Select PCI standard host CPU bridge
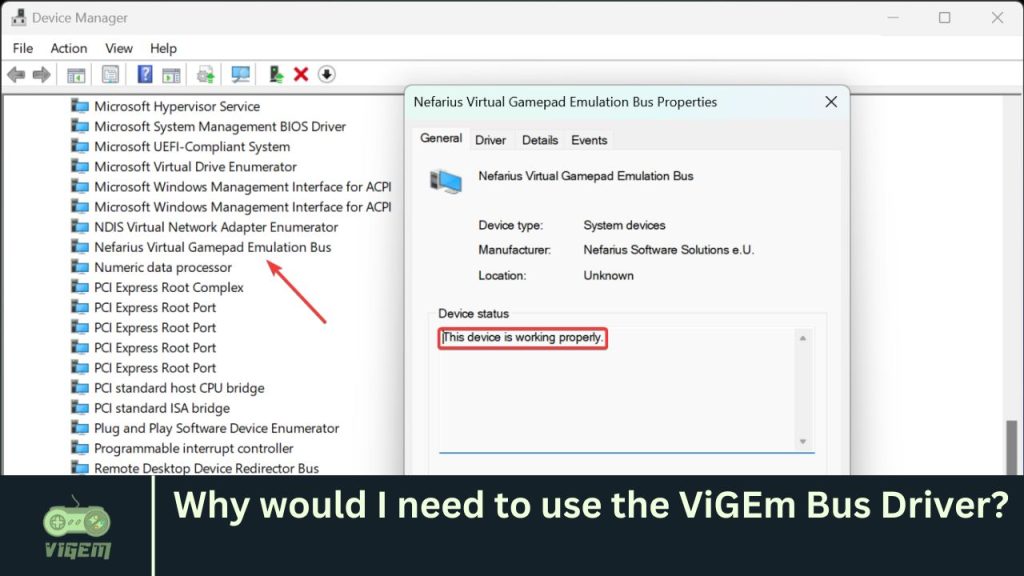1024x576 pixels. point(179,388)
